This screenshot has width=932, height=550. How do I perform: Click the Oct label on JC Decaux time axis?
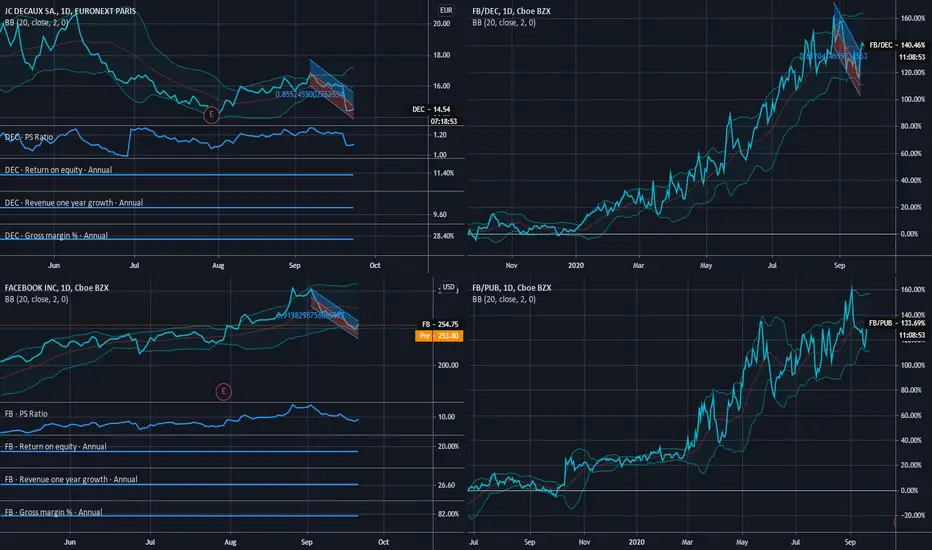(x=374, y=265)
